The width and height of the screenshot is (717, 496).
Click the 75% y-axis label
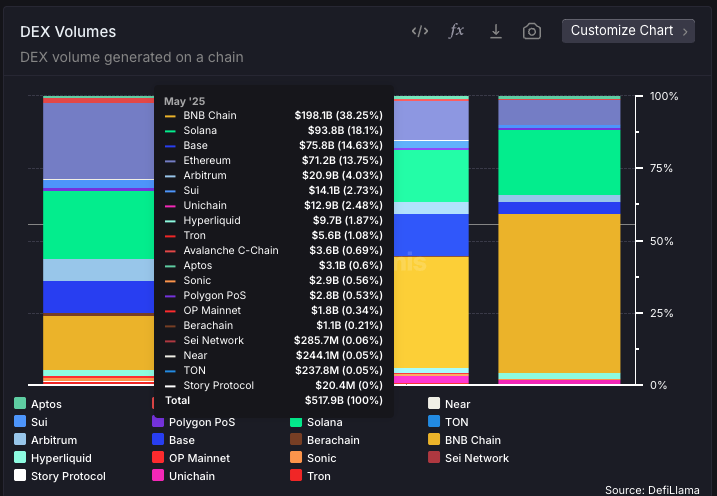click(x=661, y=169)
